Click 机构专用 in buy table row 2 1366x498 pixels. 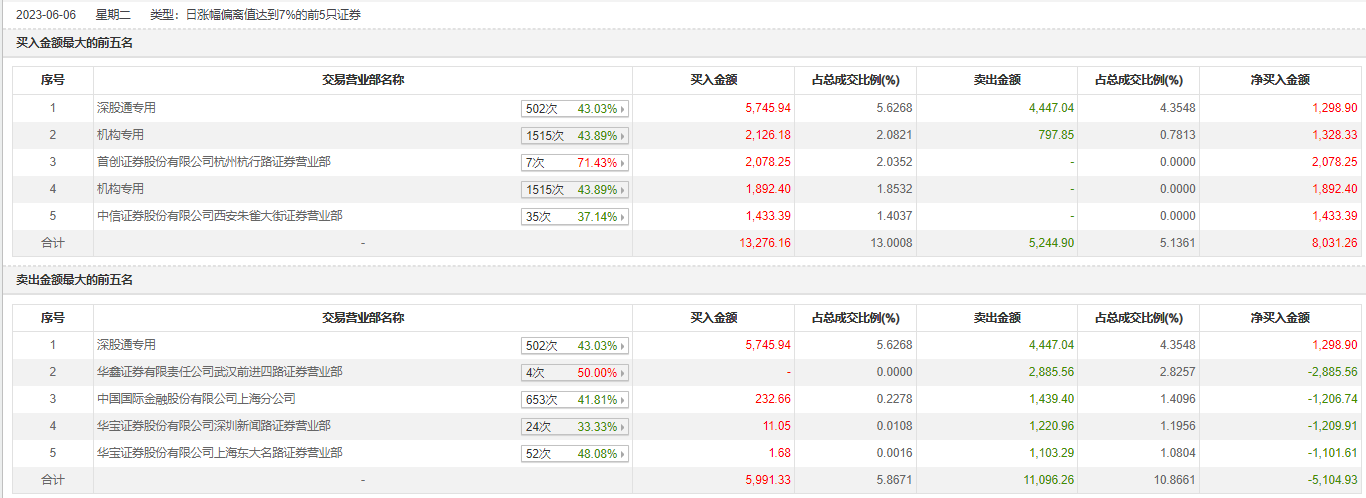[120, 134]
